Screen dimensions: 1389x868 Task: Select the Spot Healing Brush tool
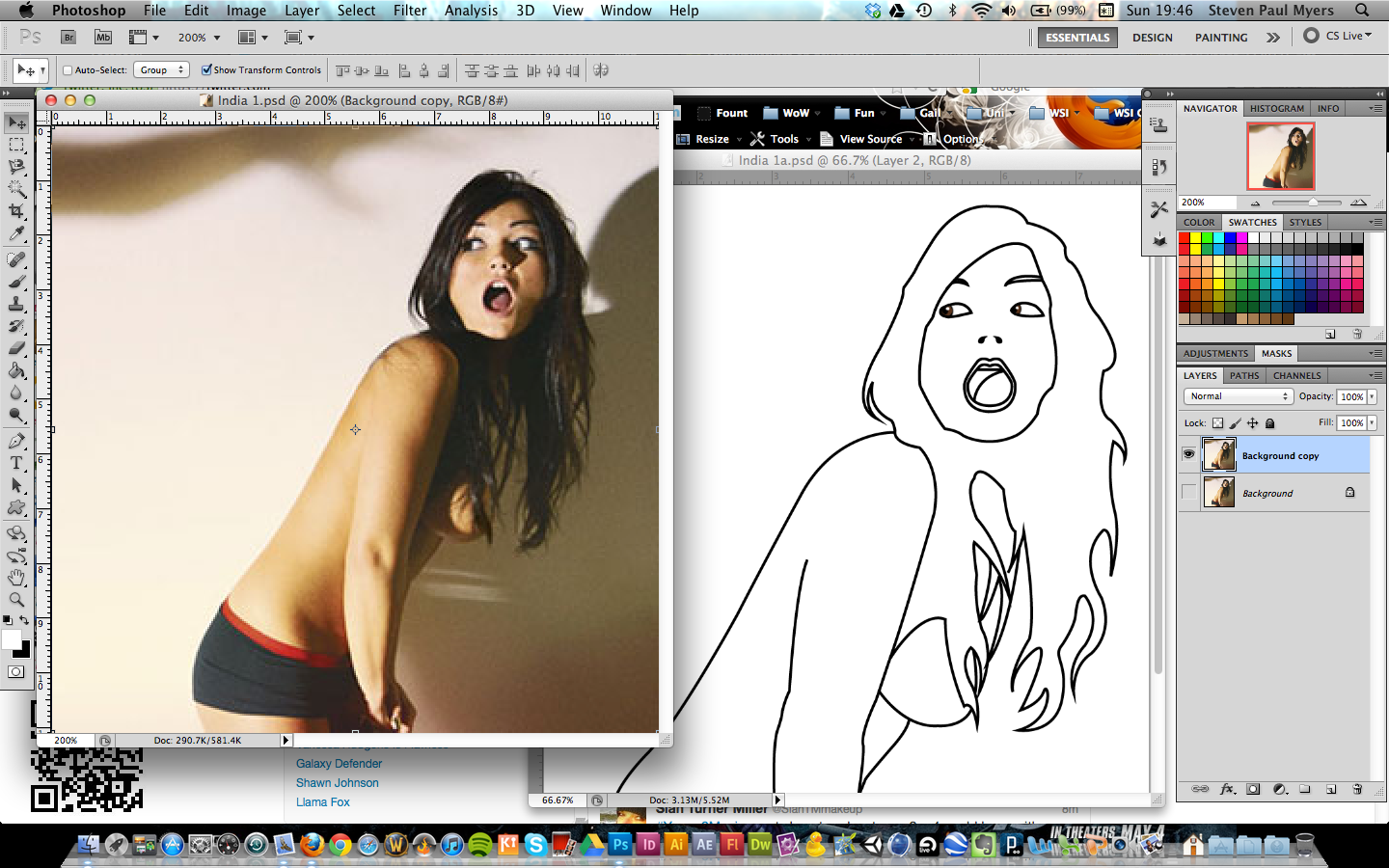16,259
